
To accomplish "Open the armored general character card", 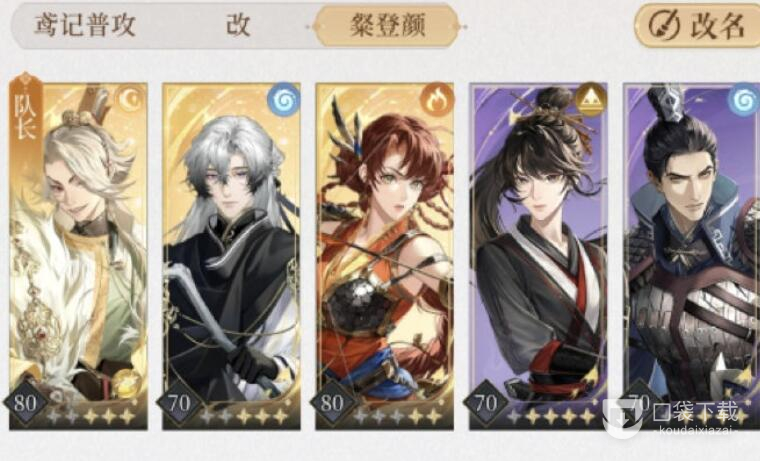I will (692, 256).
